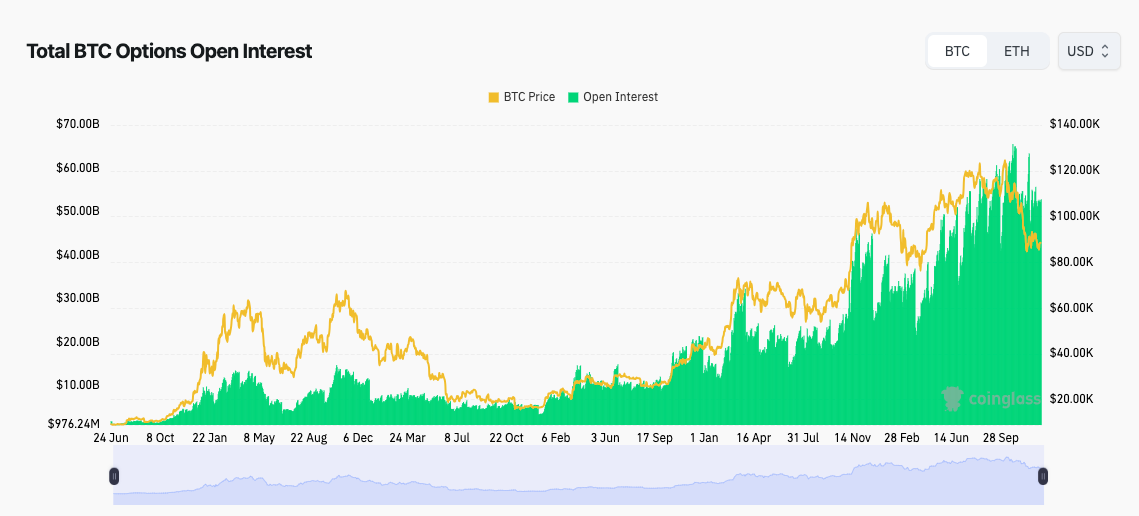
Task: Click the $976.24M axis minimum label
Action: coord(75,423)
